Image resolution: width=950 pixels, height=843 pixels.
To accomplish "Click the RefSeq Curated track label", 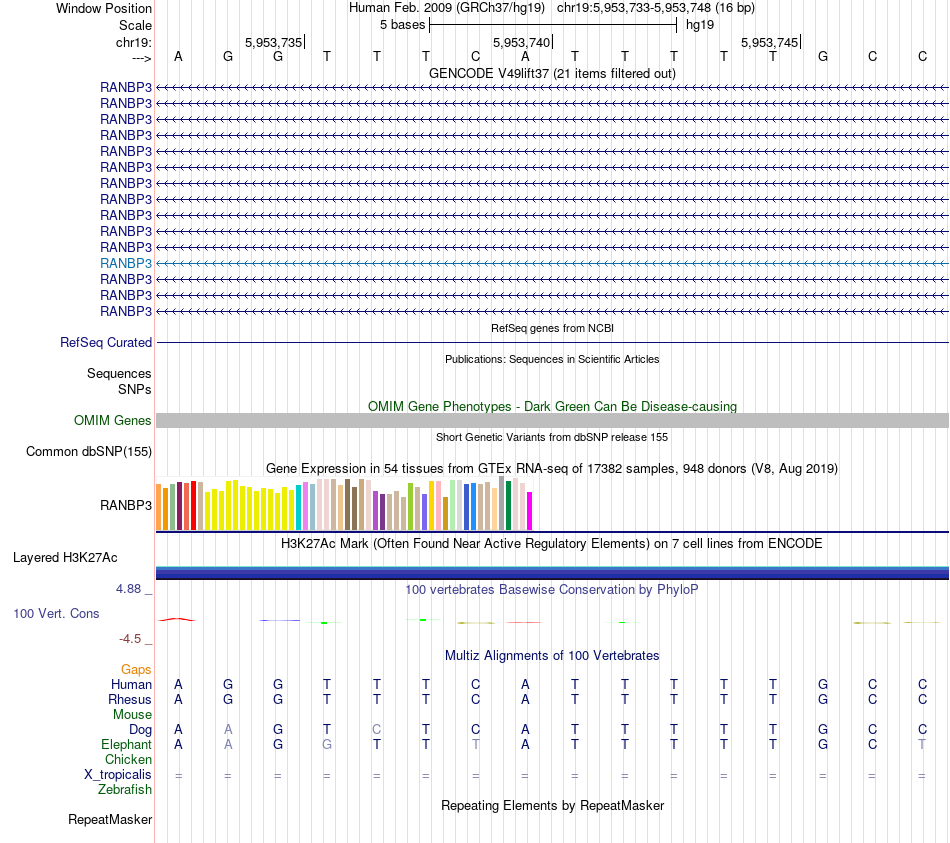I will click(105, 342).
